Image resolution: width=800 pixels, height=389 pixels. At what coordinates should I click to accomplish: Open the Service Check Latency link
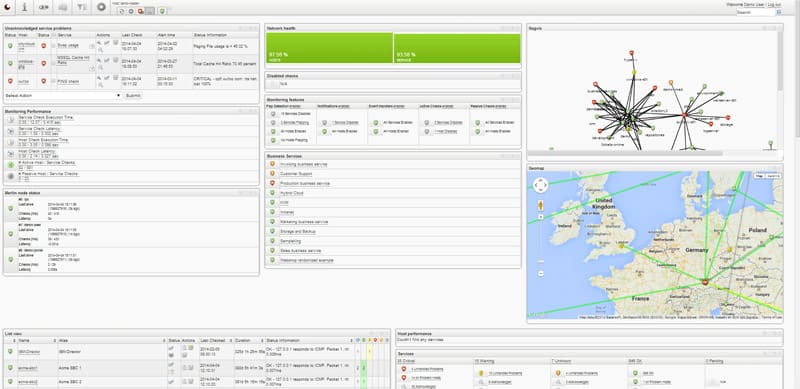(x=38, y=129)
